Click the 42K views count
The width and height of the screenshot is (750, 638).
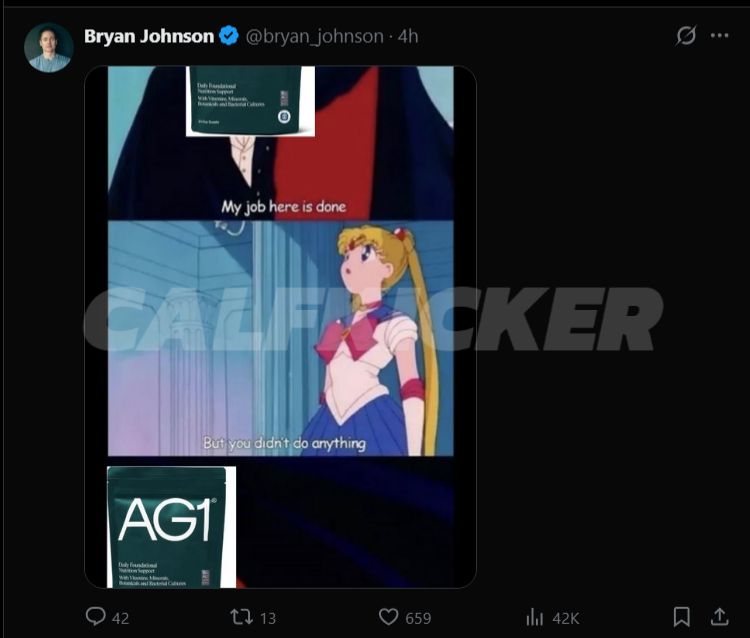coord(566,618)
